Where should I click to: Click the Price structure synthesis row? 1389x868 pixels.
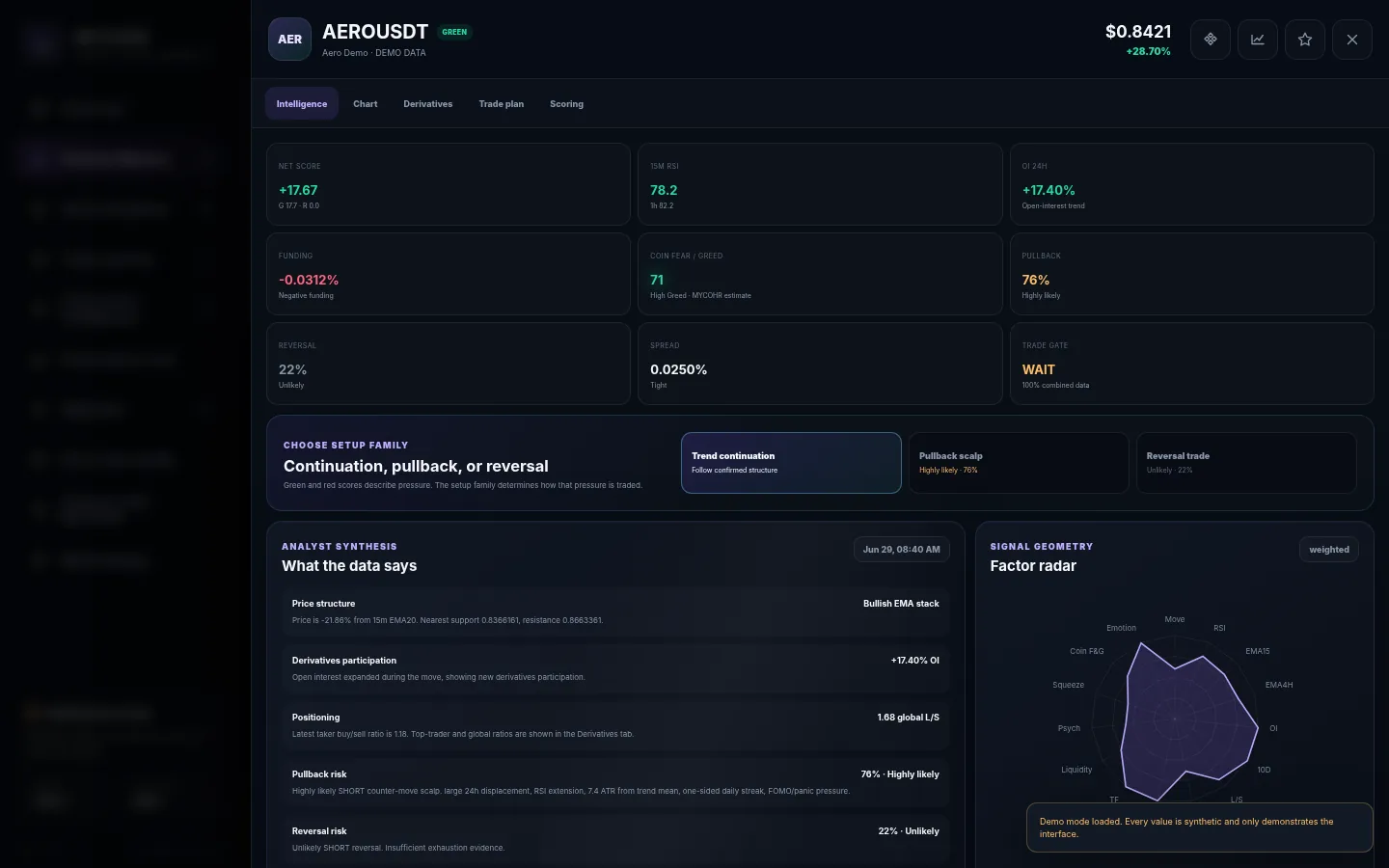615,611
